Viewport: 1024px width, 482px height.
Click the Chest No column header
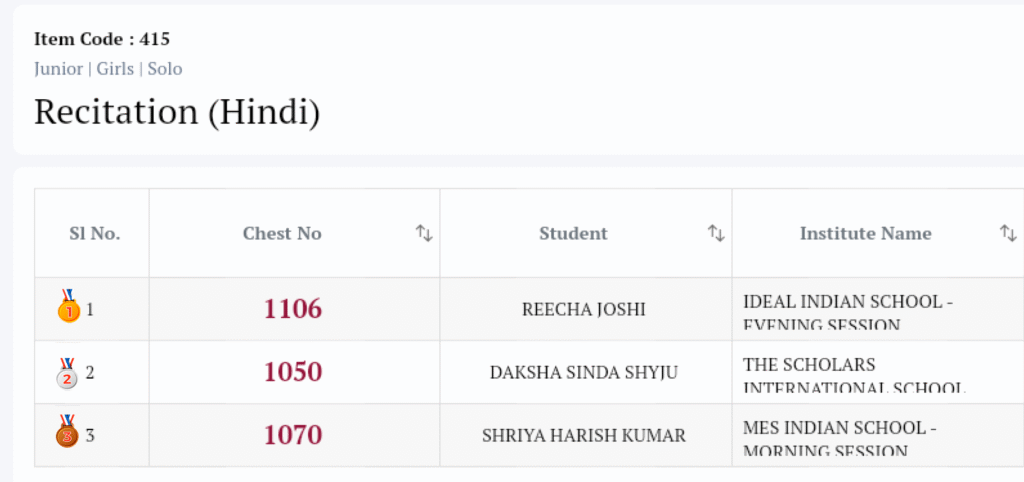(x=282, y=233)
